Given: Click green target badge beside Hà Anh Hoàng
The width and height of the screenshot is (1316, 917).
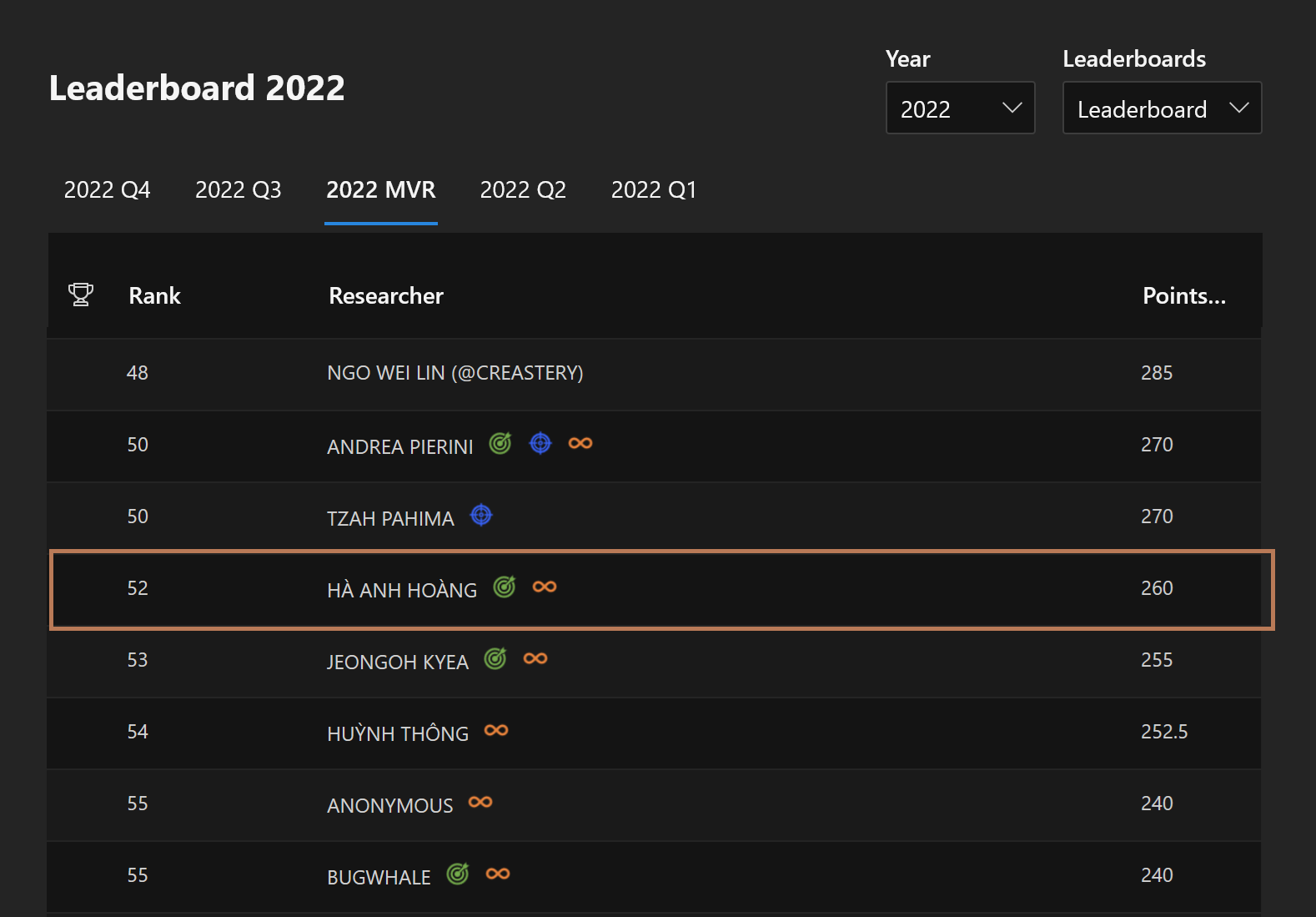Looking at the screenshot, I should coord(505,587).
